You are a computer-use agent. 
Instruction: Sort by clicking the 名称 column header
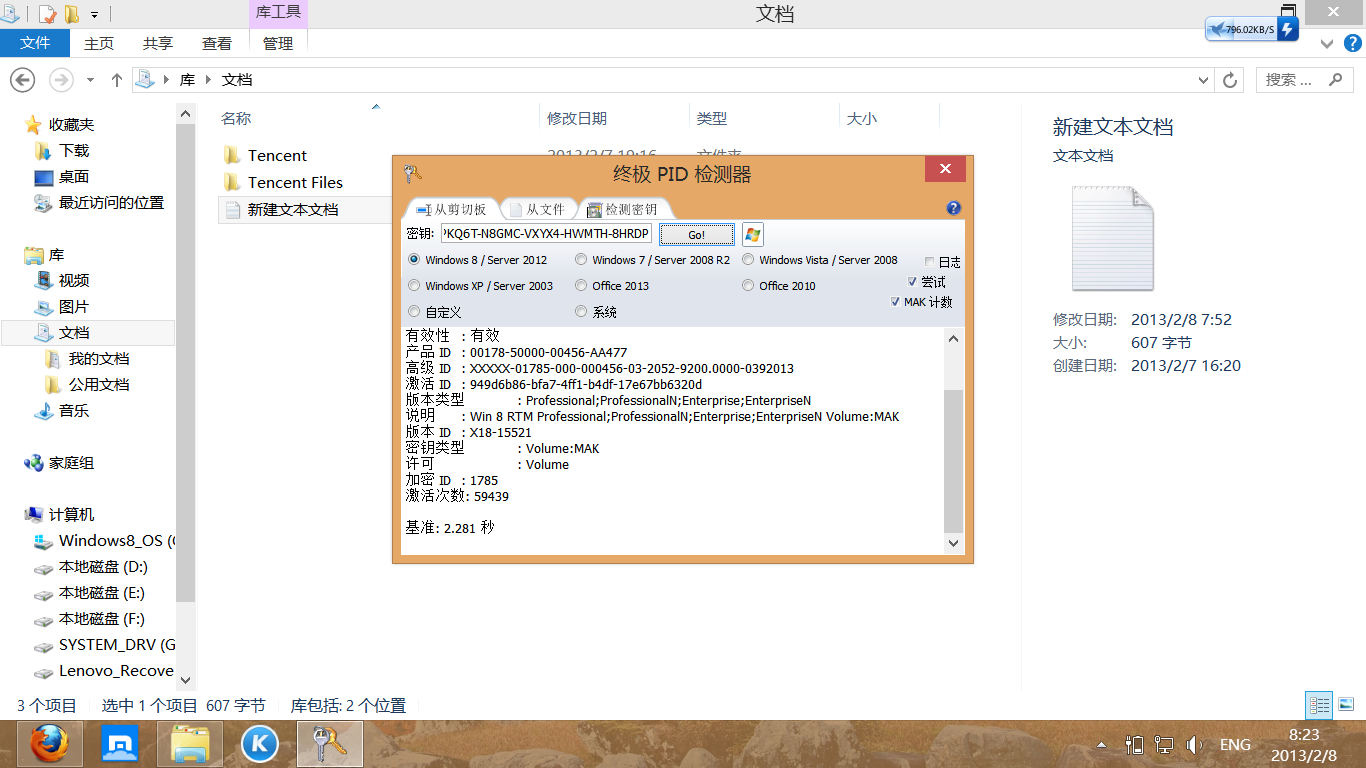[x=236, y=118]
